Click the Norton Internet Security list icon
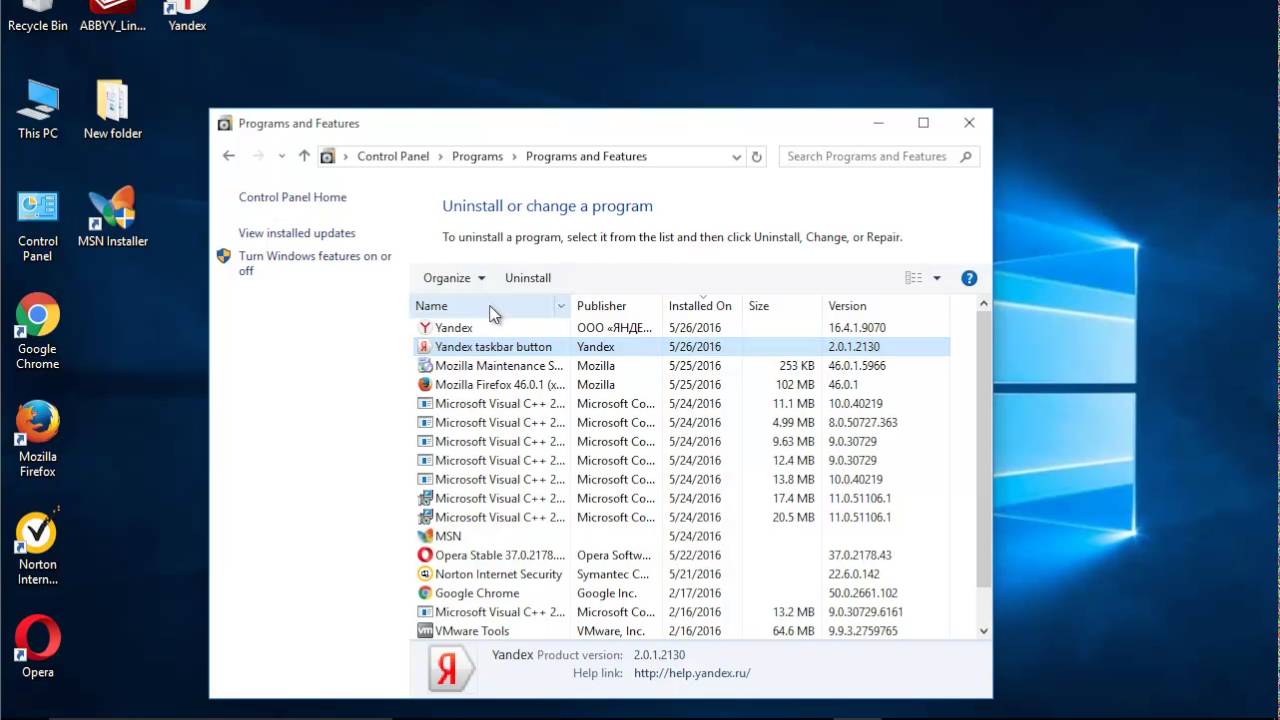1280x720 pixels. pos(424,574)
